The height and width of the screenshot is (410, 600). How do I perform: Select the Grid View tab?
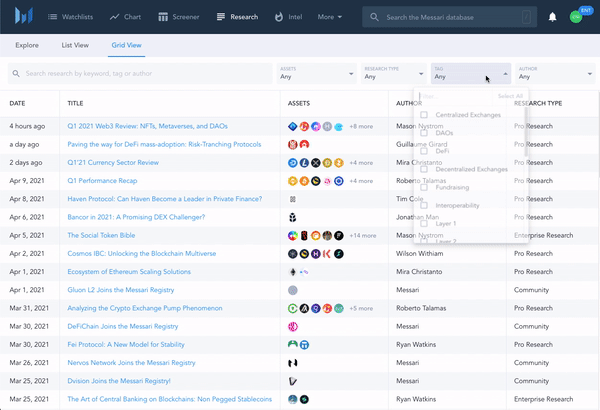coord(127,45)
